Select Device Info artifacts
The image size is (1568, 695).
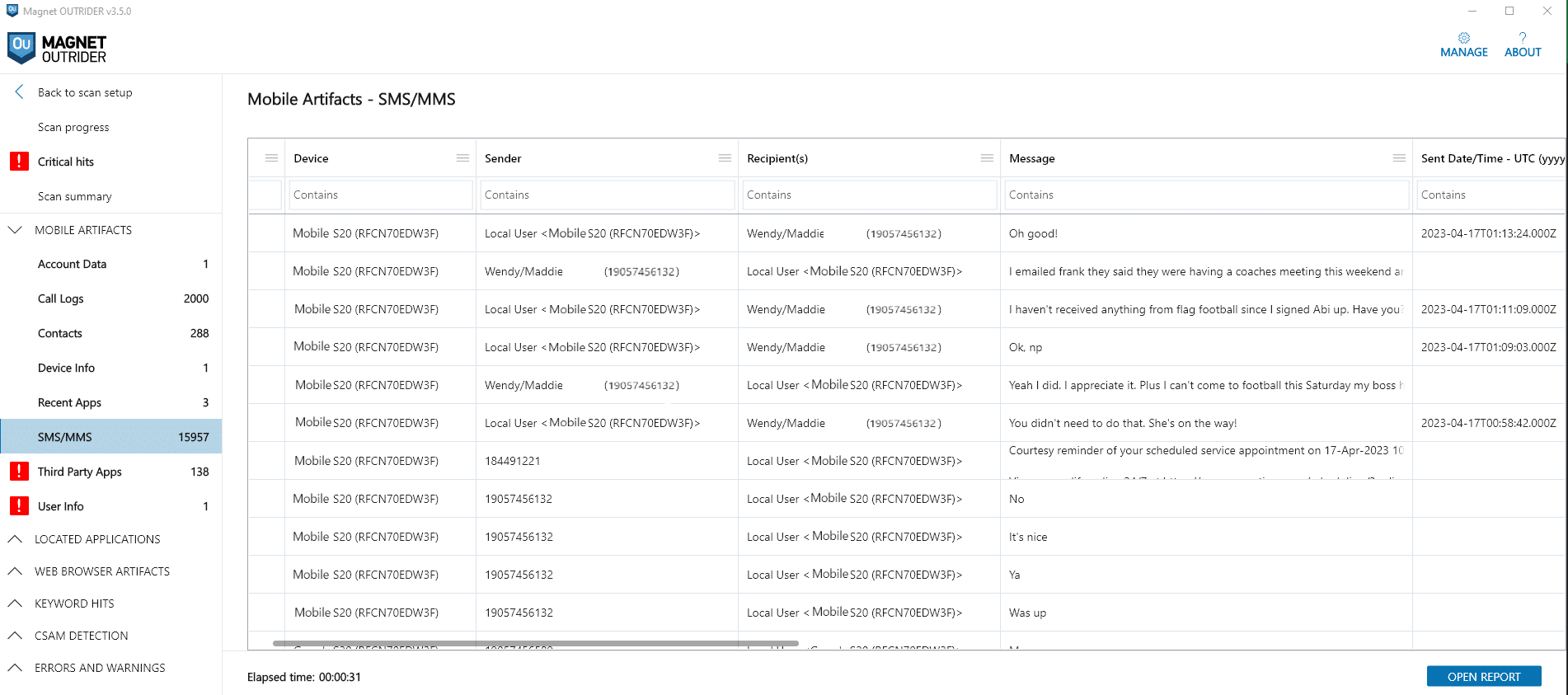tap(111, 368)
